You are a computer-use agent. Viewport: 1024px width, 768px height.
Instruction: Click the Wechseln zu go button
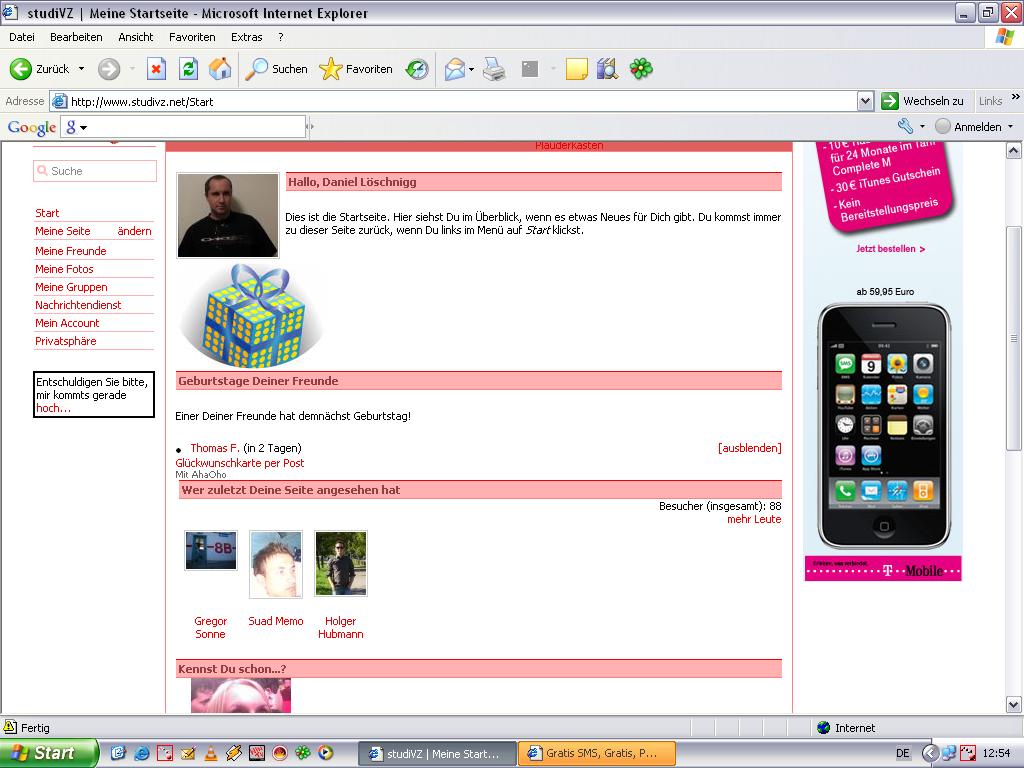922,101
